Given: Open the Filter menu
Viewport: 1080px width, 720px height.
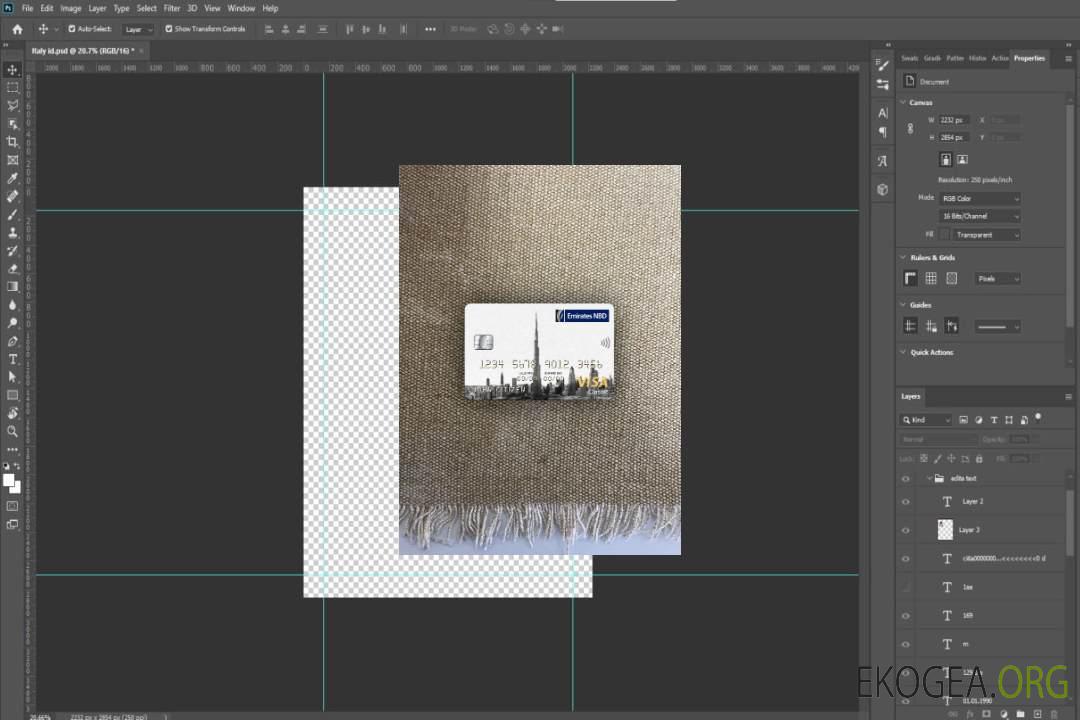Looking at the screenshot, I should coord(172,8).
